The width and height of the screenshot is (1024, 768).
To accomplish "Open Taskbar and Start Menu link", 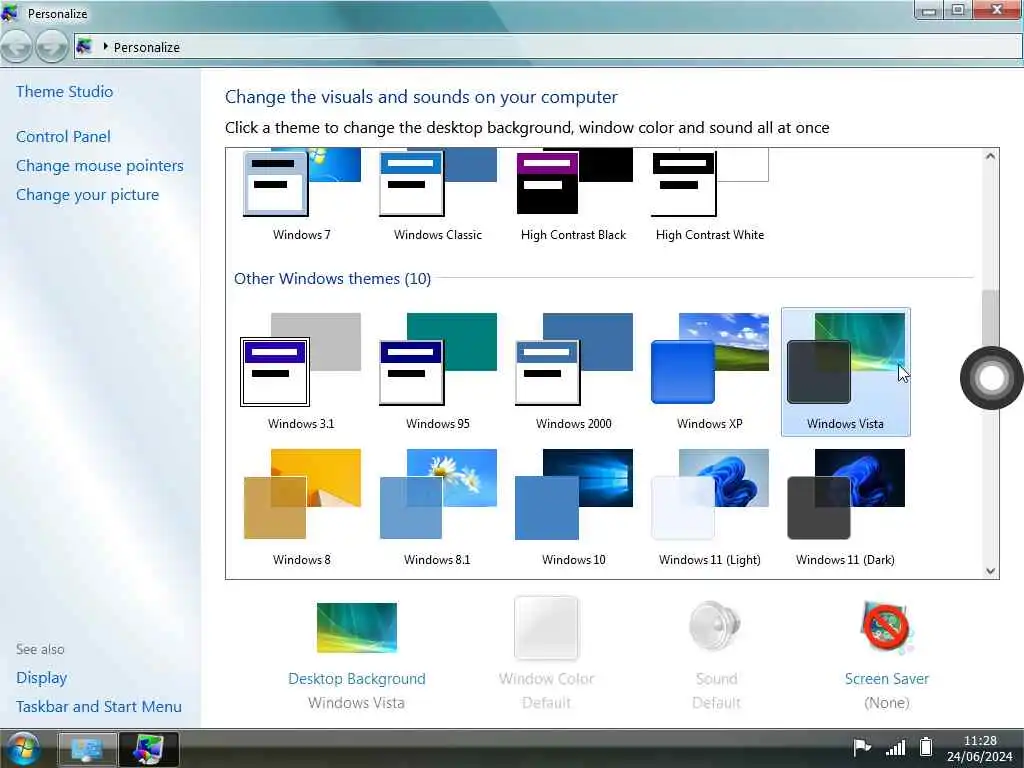I will click(99, 707).
